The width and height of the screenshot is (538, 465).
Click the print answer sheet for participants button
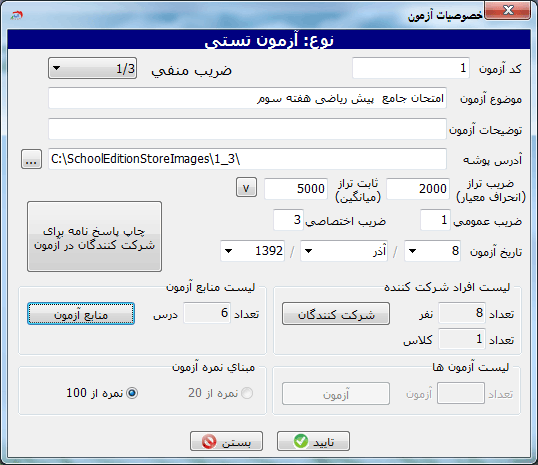[x=94, y=236]
